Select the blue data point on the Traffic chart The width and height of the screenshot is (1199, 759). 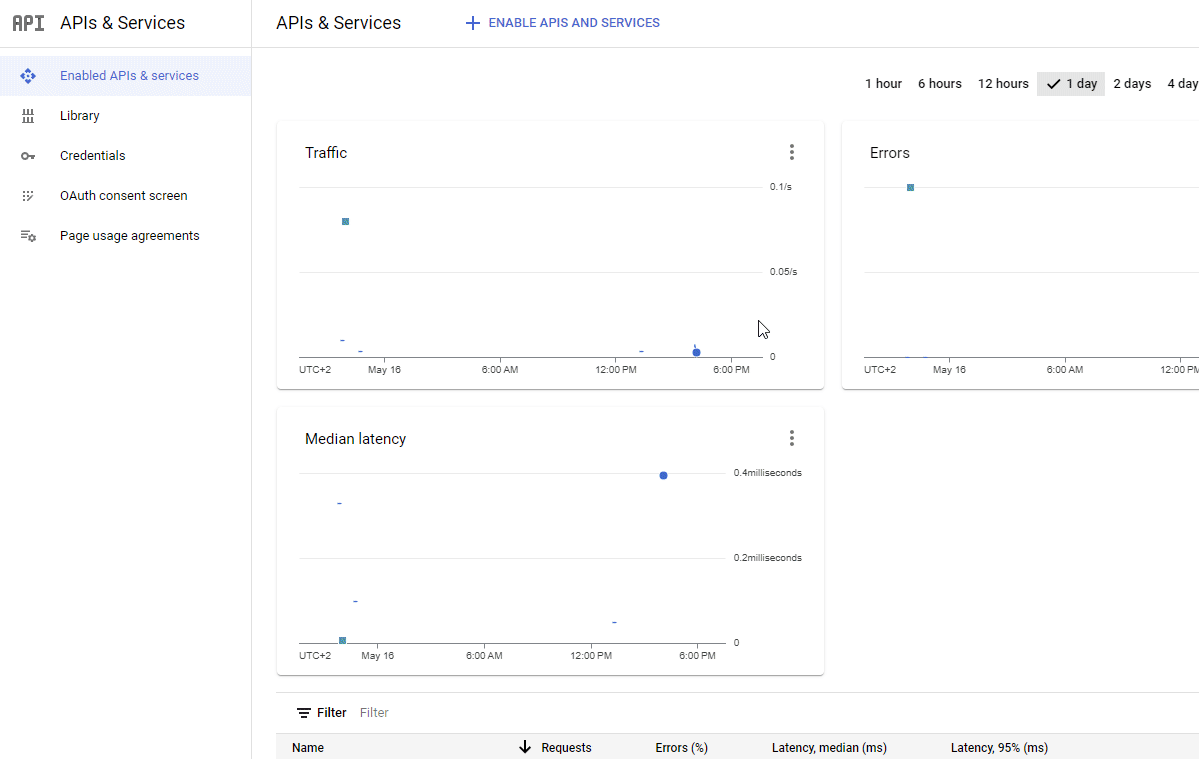696,352
